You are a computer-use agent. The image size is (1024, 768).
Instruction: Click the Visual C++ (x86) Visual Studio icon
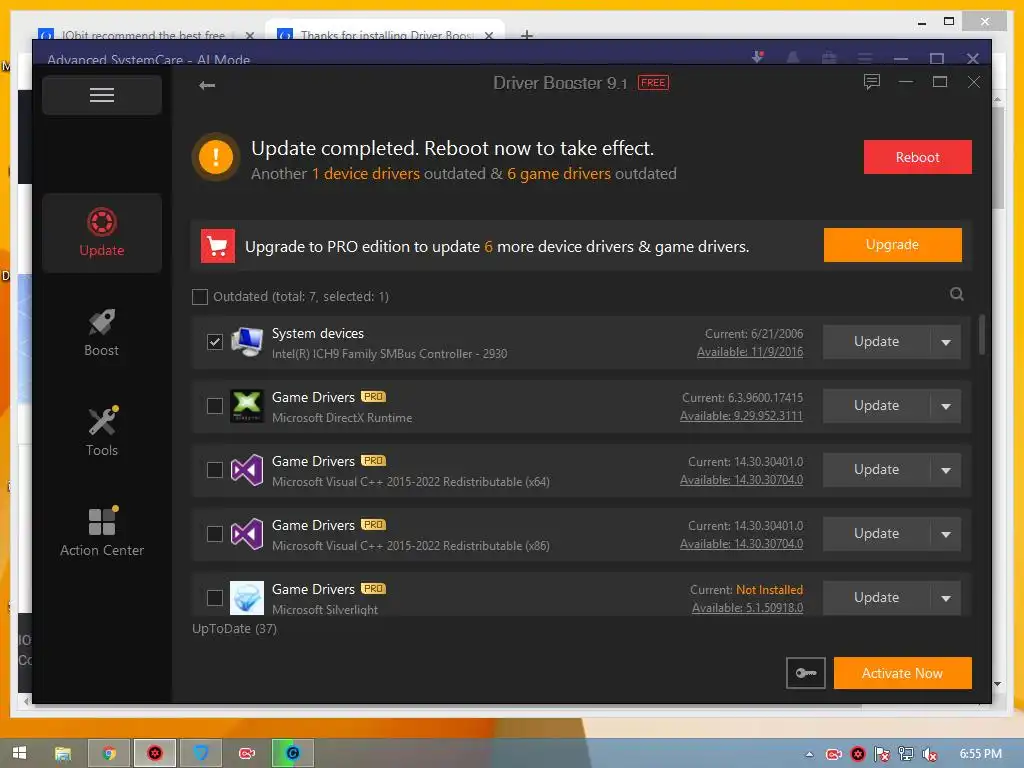pyautogui.click(x=247, y=534)
